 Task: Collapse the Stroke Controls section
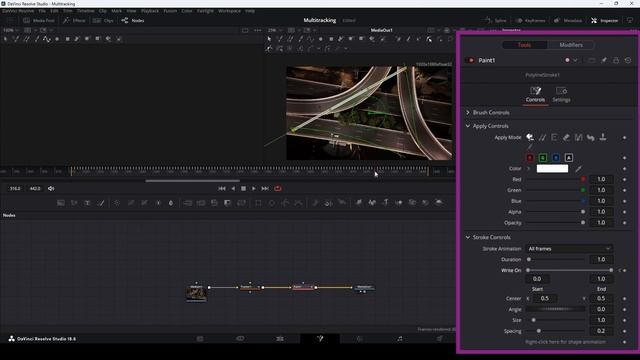tap(468, 238)
